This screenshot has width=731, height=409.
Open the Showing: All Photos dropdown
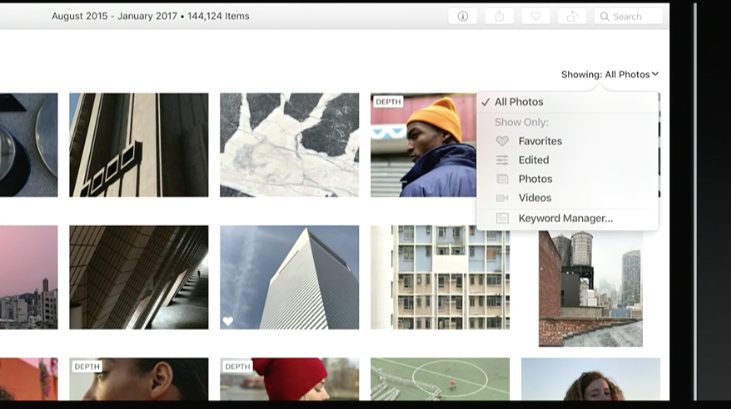(x=609, y=75)
